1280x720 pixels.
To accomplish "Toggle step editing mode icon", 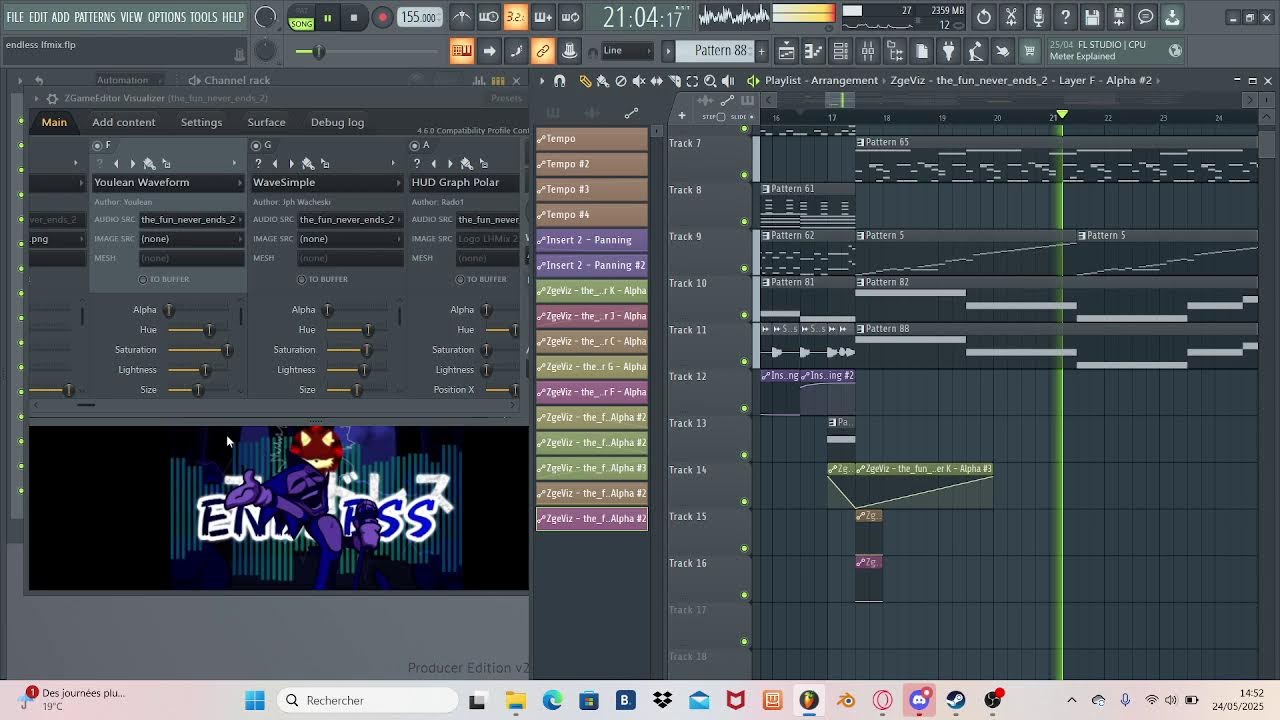I will [x=516, y=51].
